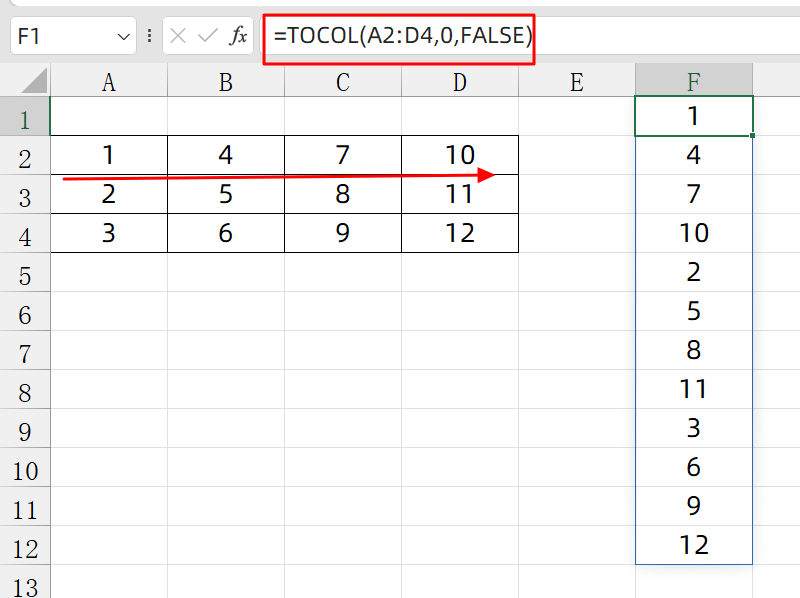Image resolution: width=800 pixels, height=598 pixels.
Task: Click cell F5 containing 2
Action: pos(694,272)
